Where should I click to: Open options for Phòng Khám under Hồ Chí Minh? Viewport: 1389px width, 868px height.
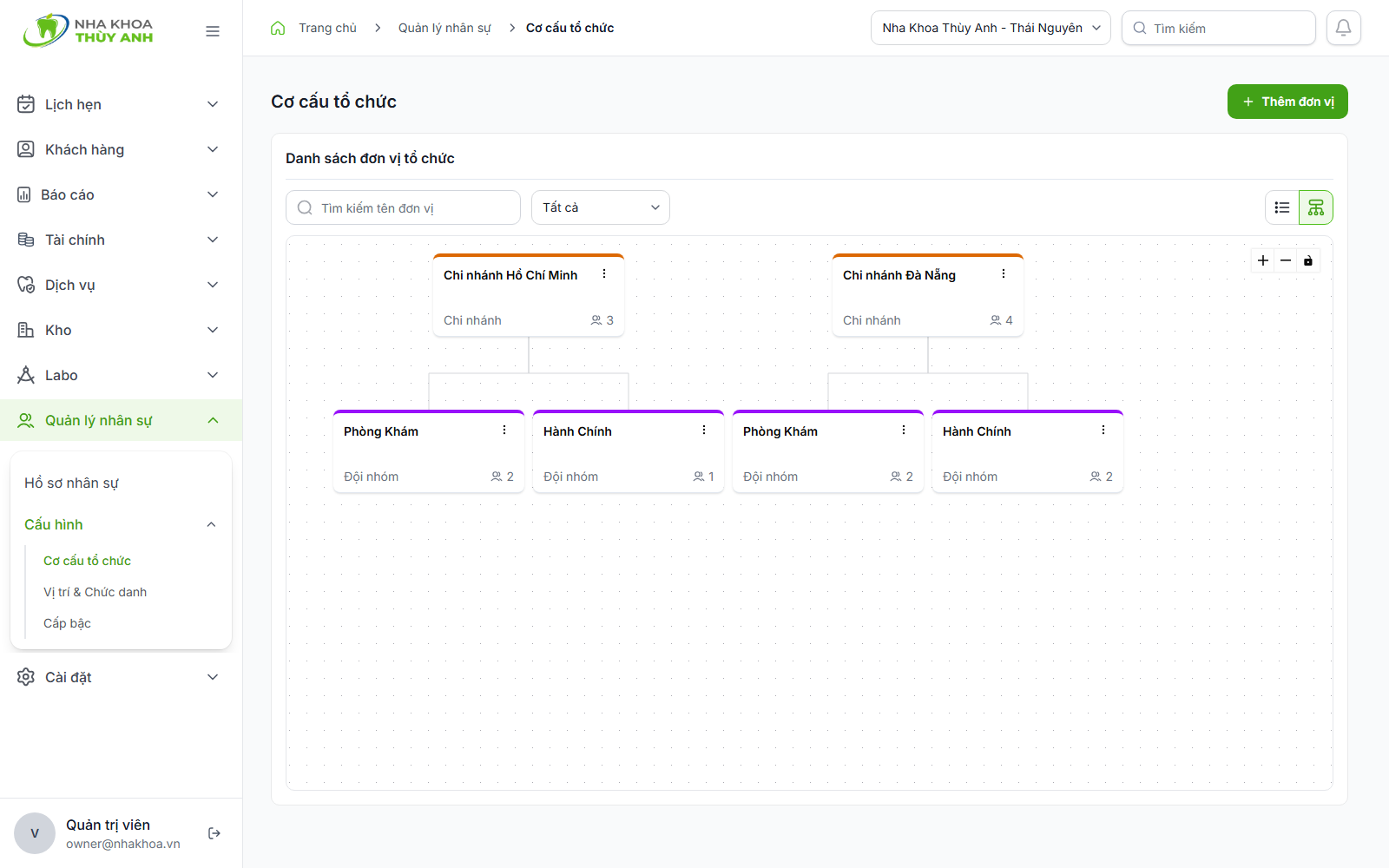(504, 430)
